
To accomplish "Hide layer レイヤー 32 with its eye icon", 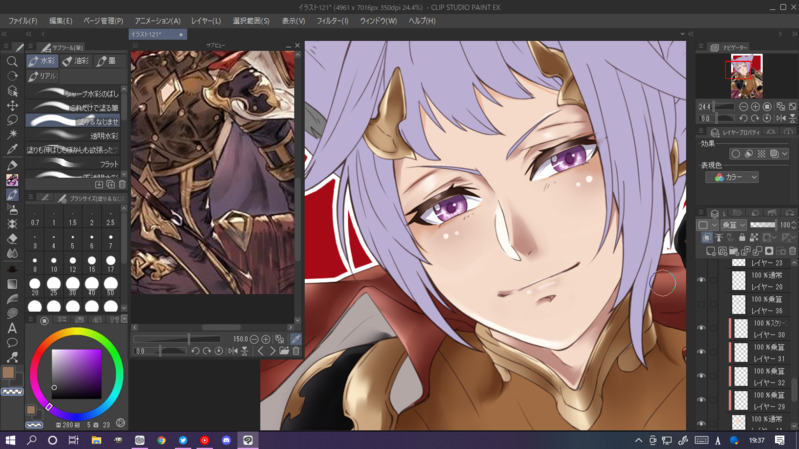I will click(702, 376).
